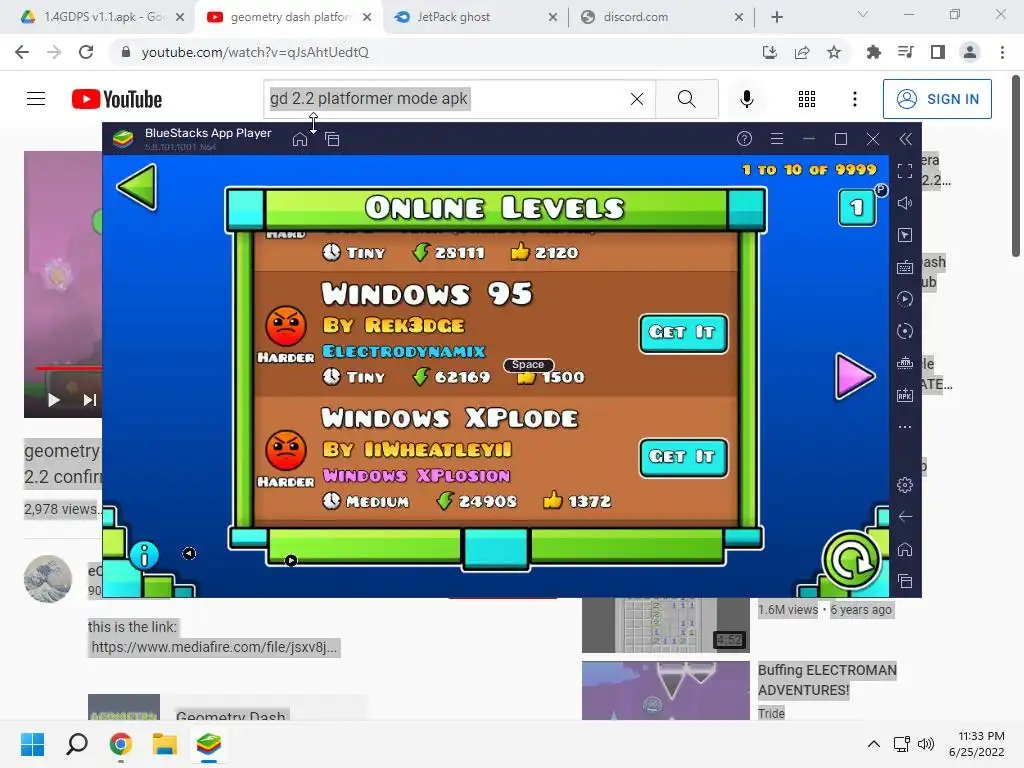Go to next page with pink arrow

[854, 376]
